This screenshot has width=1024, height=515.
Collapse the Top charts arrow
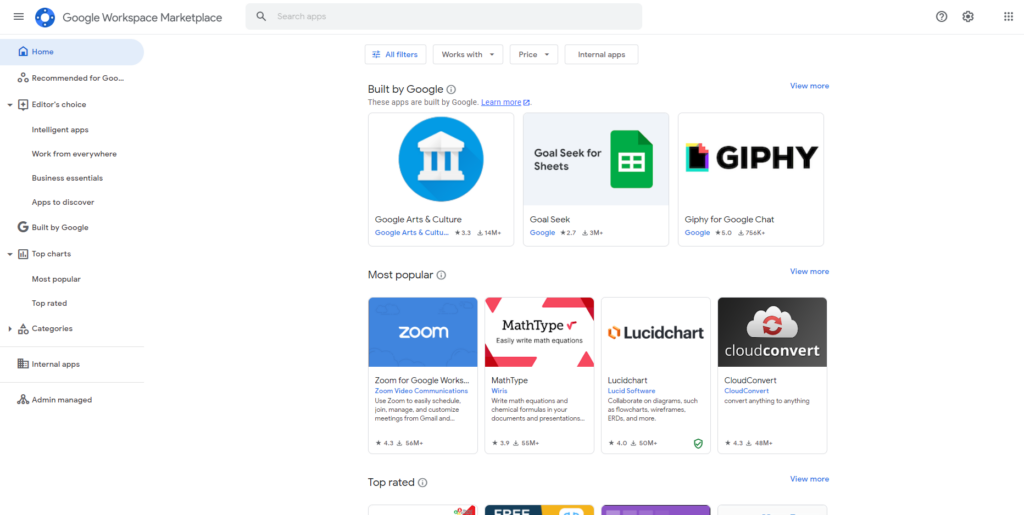pyautogui.click(x=10, y=254)
